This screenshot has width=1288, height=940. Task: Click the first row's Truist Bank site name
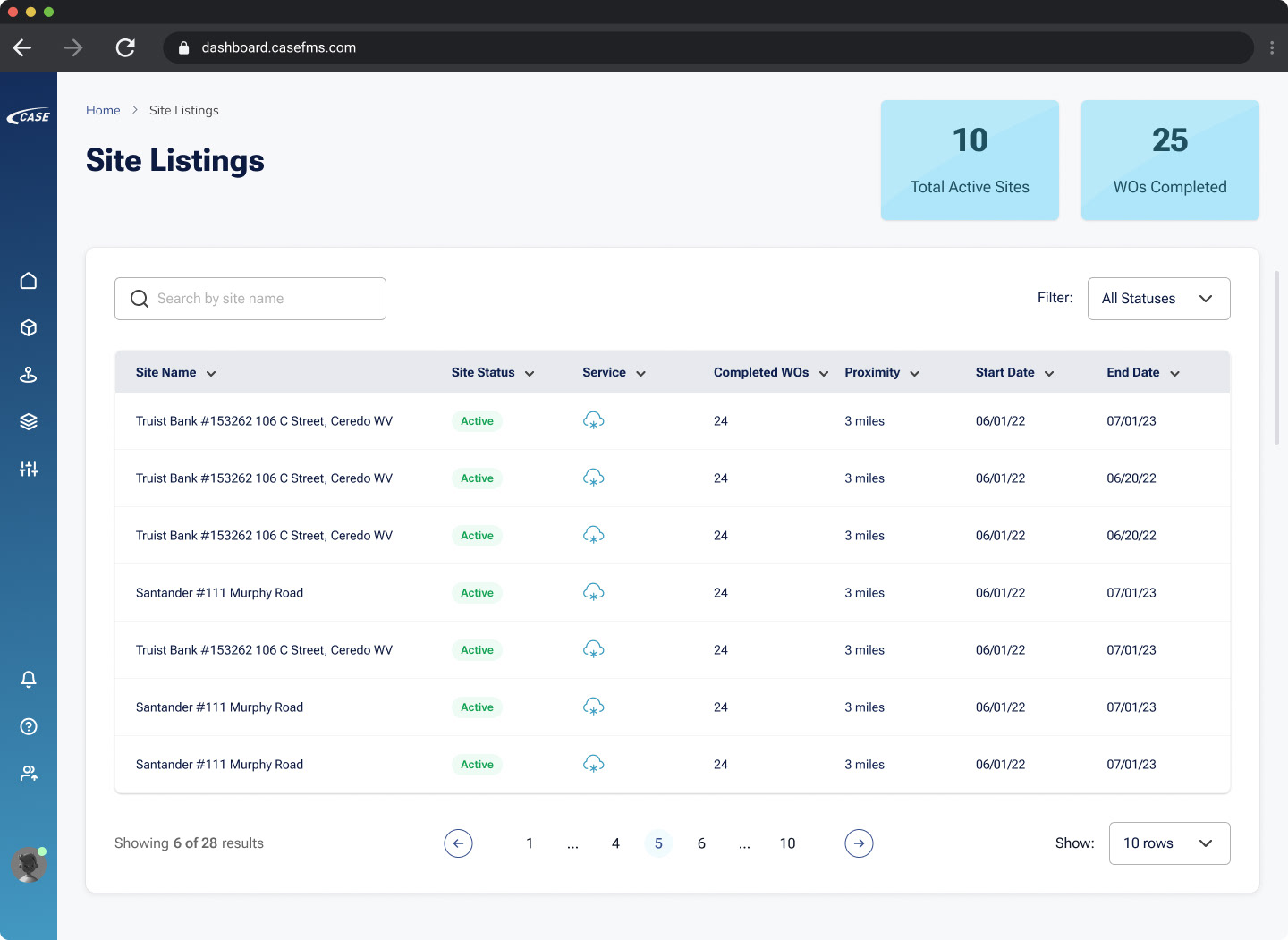(264, 421)
